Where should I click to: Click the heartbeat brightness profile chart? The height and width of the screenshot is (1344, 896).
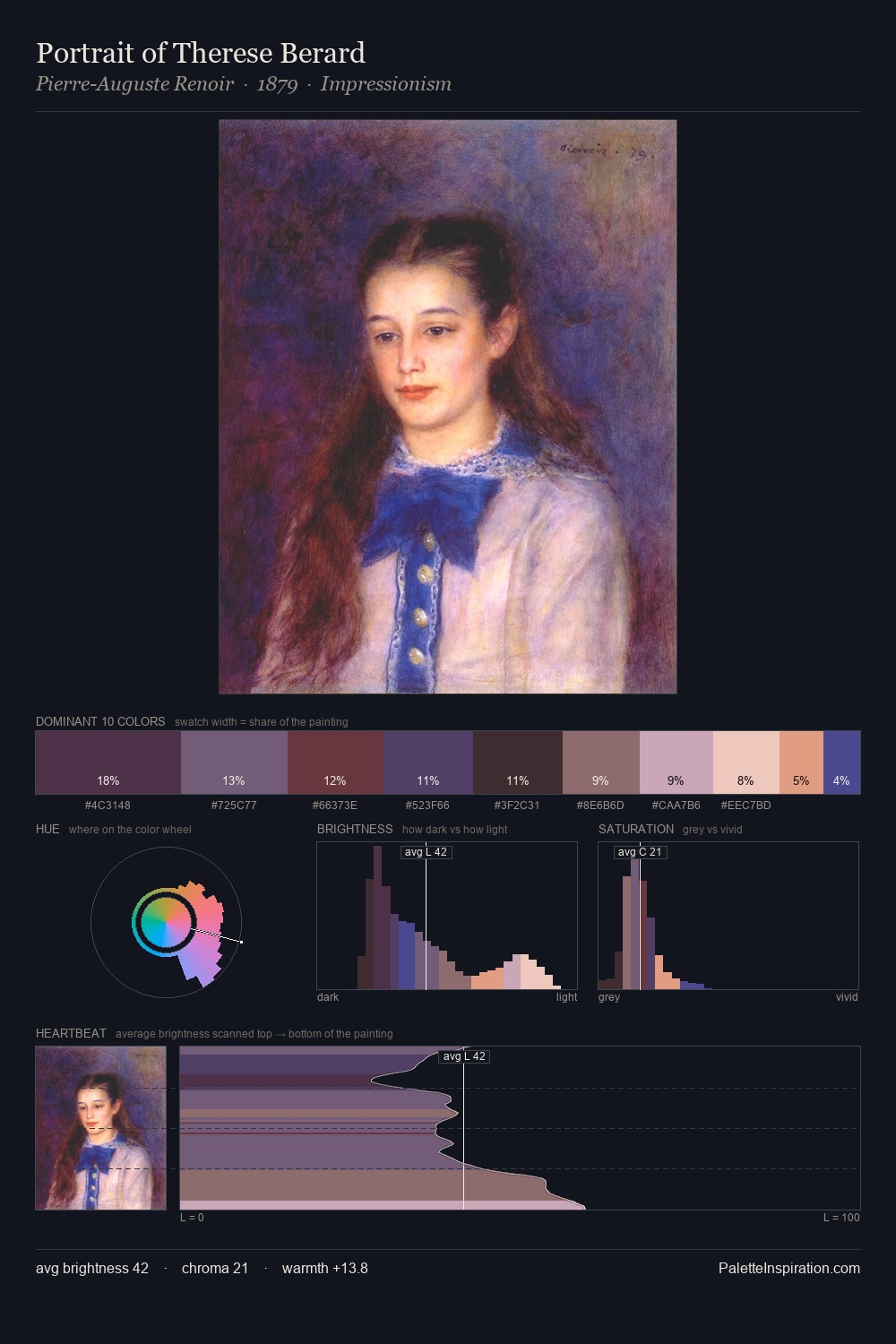tap(520, 1128)
